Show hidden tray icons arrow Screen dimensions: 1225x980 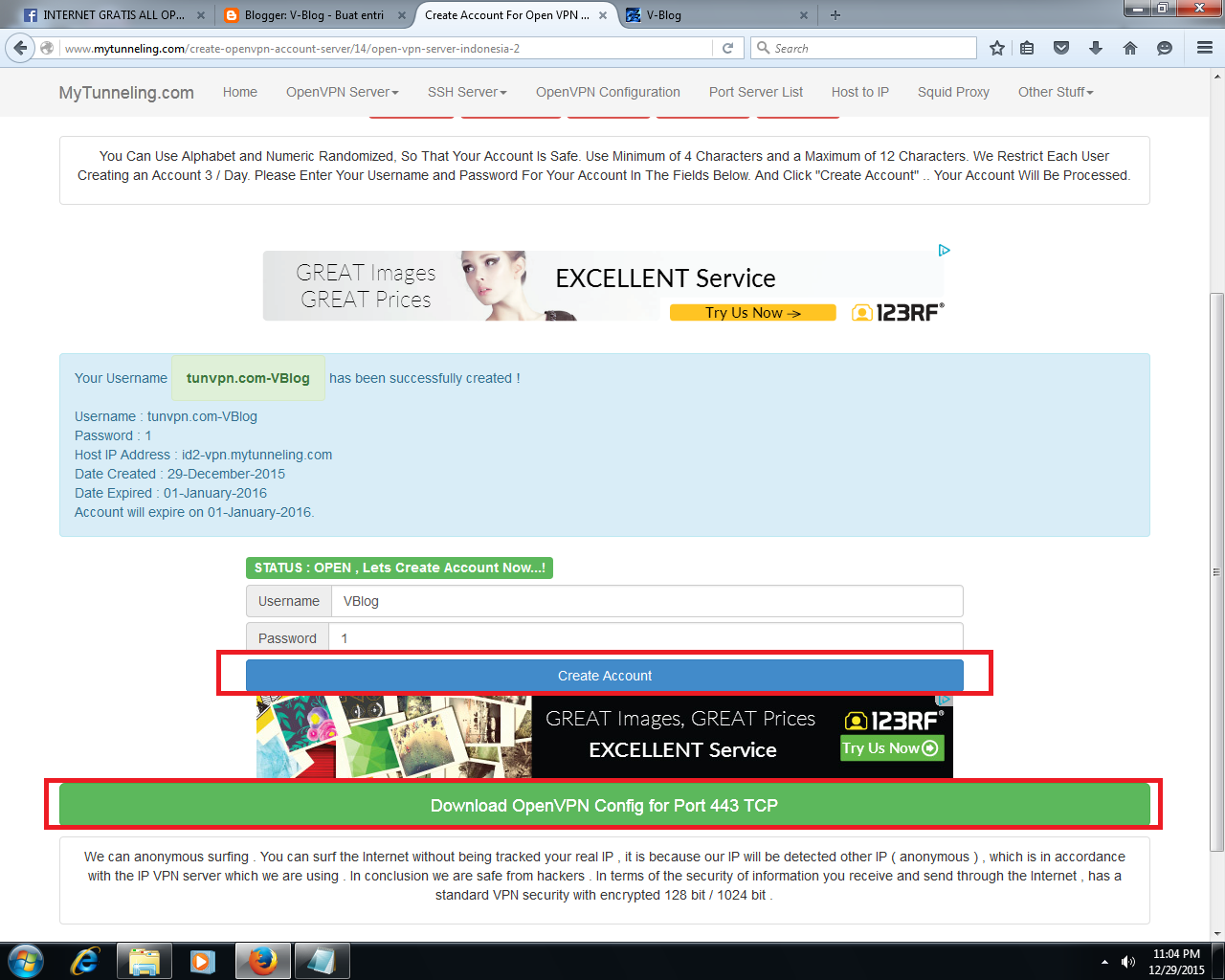pos(1104,961)
